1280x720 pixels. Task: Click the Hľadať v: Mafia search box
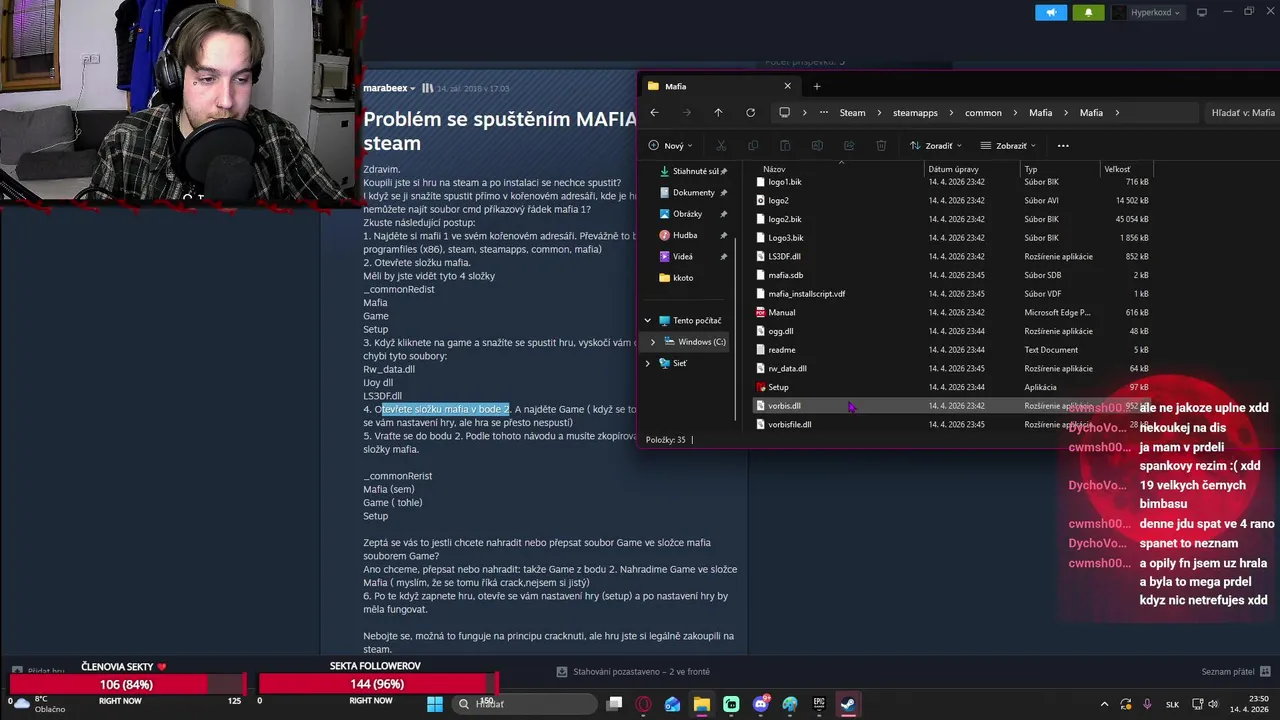(1243, 113)
